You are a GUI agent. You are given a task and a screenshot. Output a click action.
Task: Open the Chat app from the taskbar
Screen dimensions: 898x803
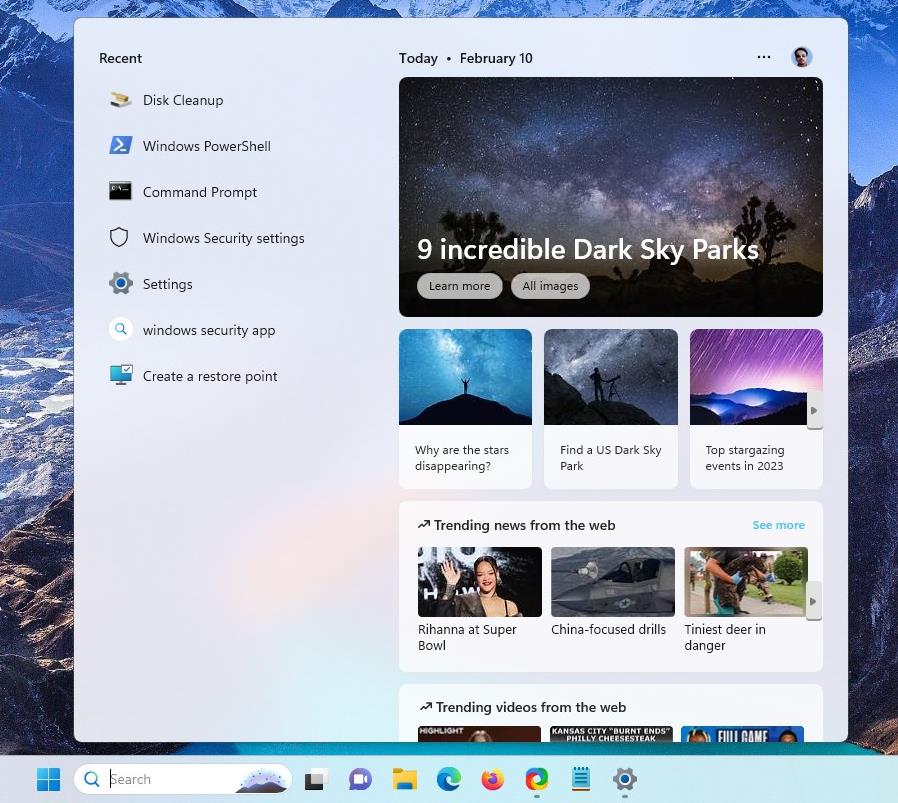pyautogui.click(x=360, y=779)
